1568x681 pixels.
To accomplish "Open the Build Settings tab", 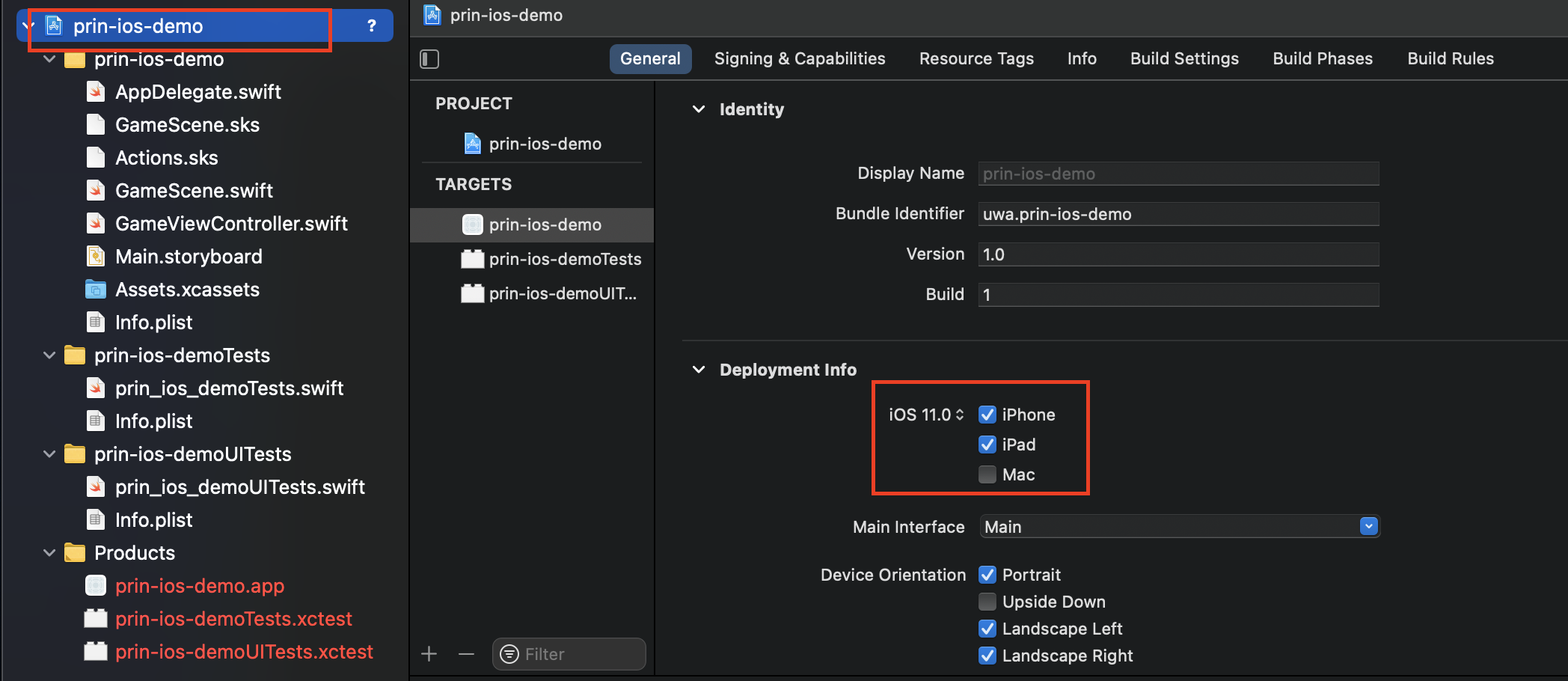I will click(1184, 58).
